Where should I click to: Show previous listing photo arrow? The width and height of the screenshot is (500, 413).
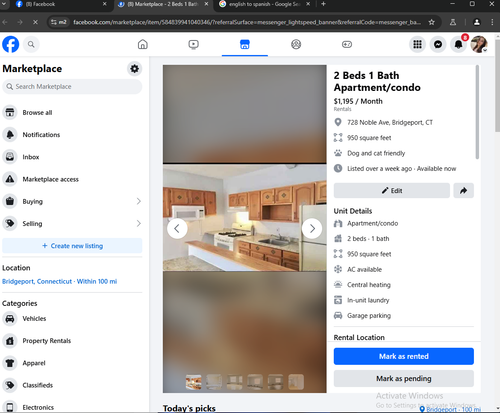point(177,229)
